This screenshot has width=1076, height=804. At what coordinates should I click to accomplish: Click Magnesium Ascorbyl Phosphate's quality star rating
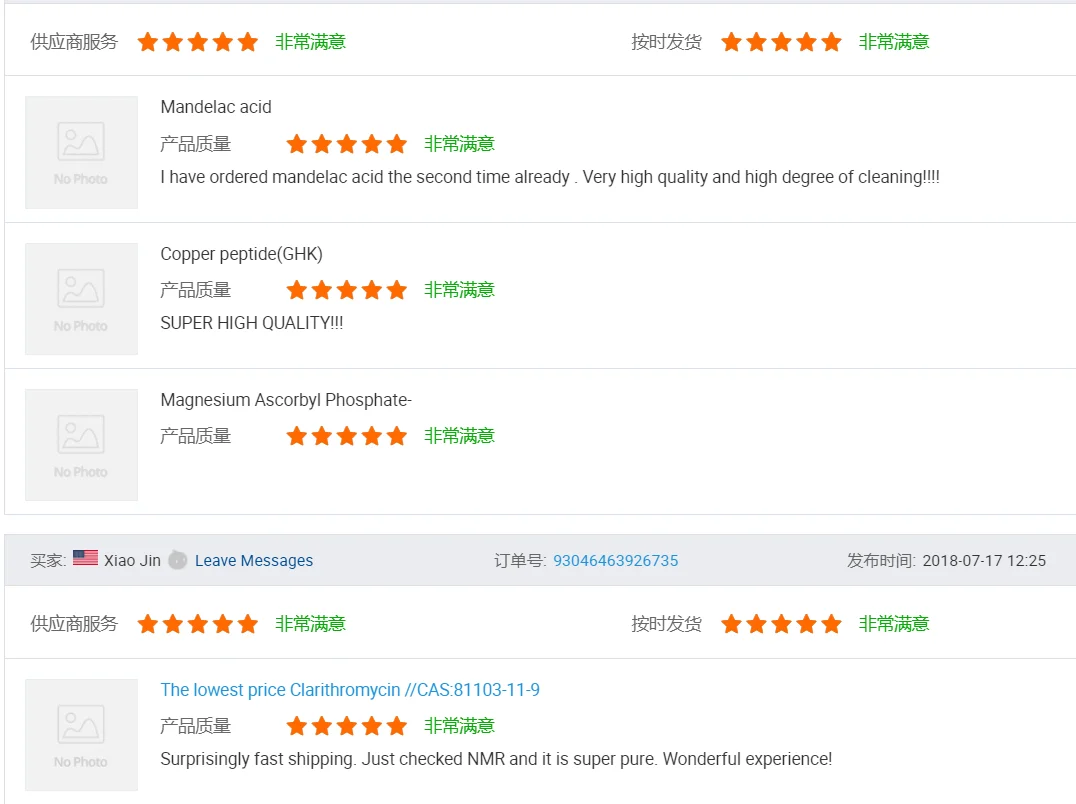pyautogui.click(x=347, y=436)
